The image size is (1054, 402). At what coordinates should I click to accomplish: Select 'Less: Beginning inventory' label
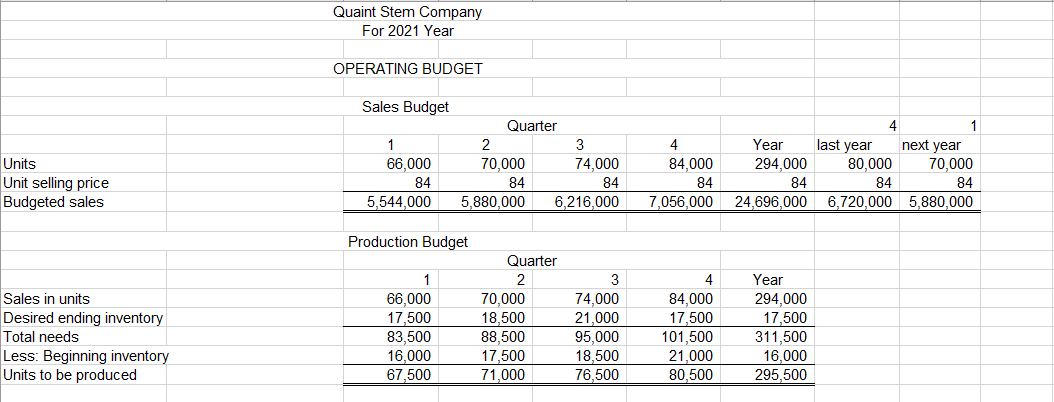(86, 356)
